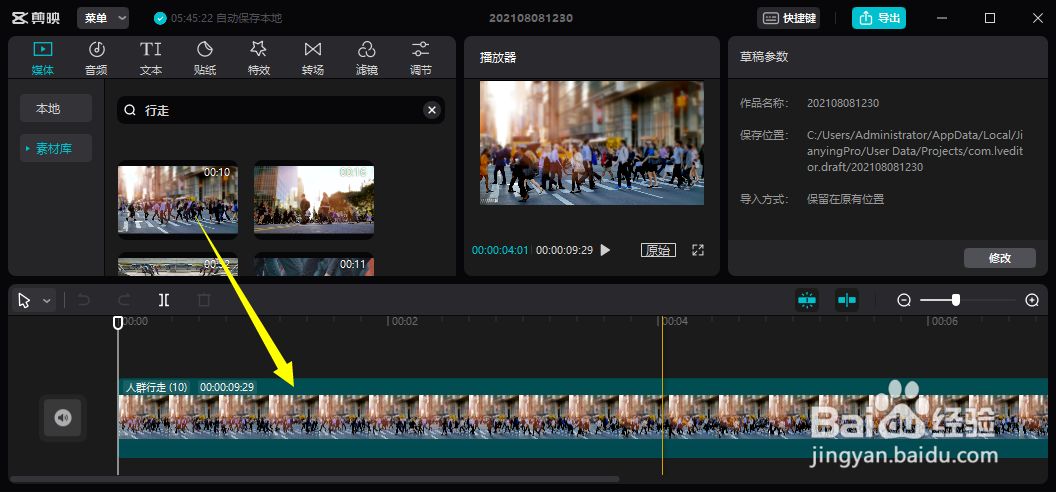The width and height of the screenshot is (1056, 492).
Task: Click the 剪映 app logo
Action: (x=36, y=18)
